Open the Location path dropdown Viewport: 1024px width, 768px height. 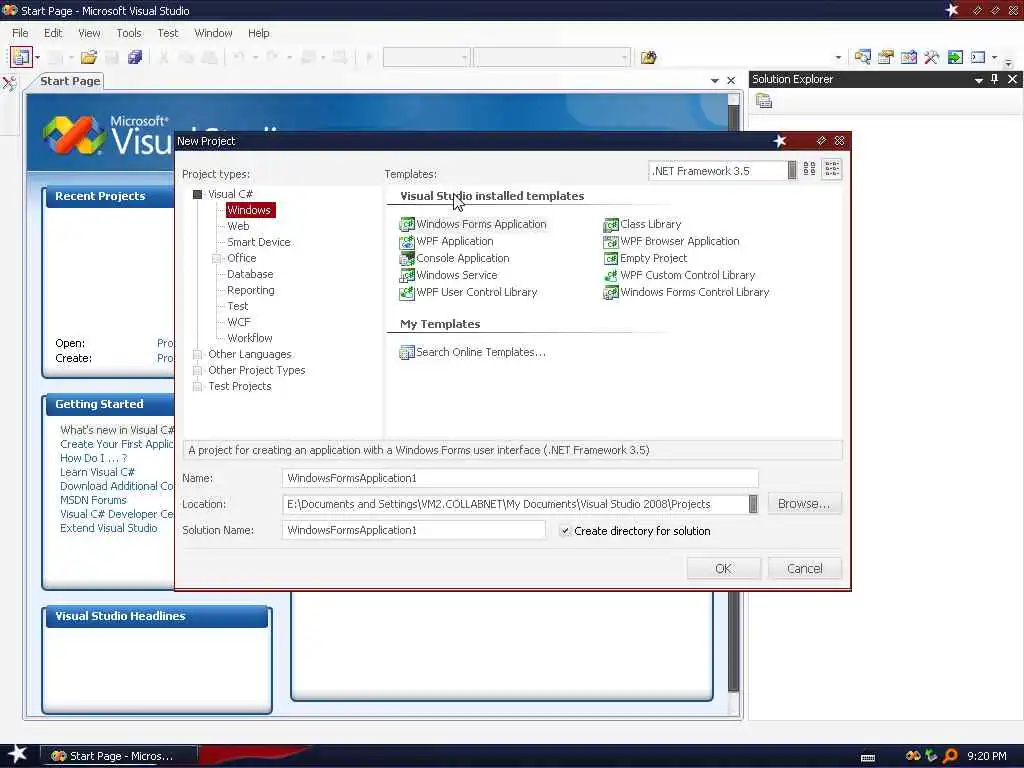(x=753, y=504)
